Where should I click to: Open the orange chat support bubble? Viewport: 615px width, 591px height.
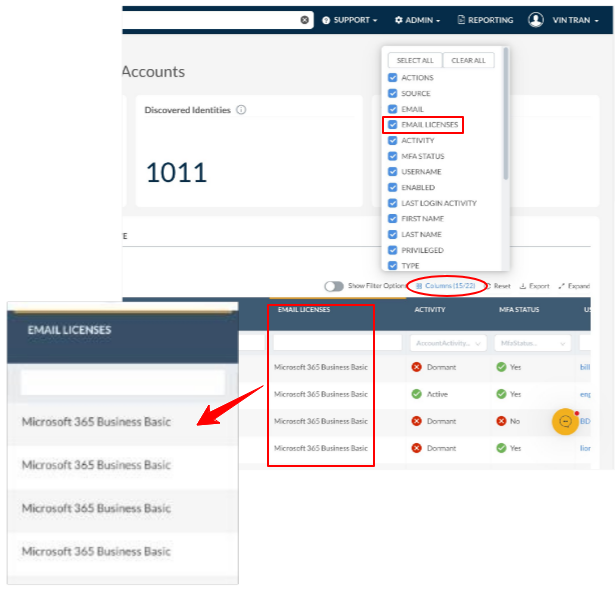click(x=565, y=422)
